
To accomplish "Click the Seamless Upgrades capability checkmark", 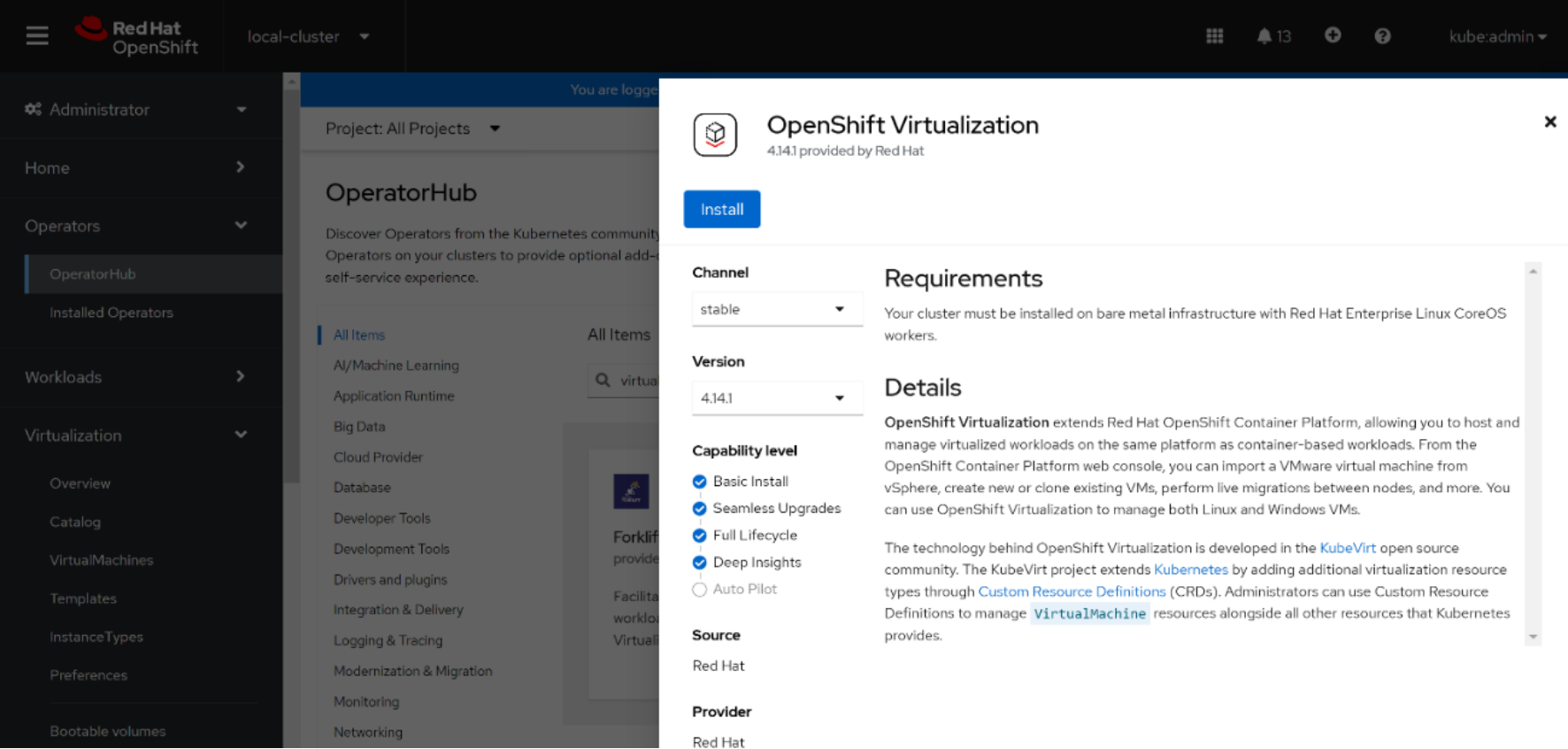I will pos(699,508).
